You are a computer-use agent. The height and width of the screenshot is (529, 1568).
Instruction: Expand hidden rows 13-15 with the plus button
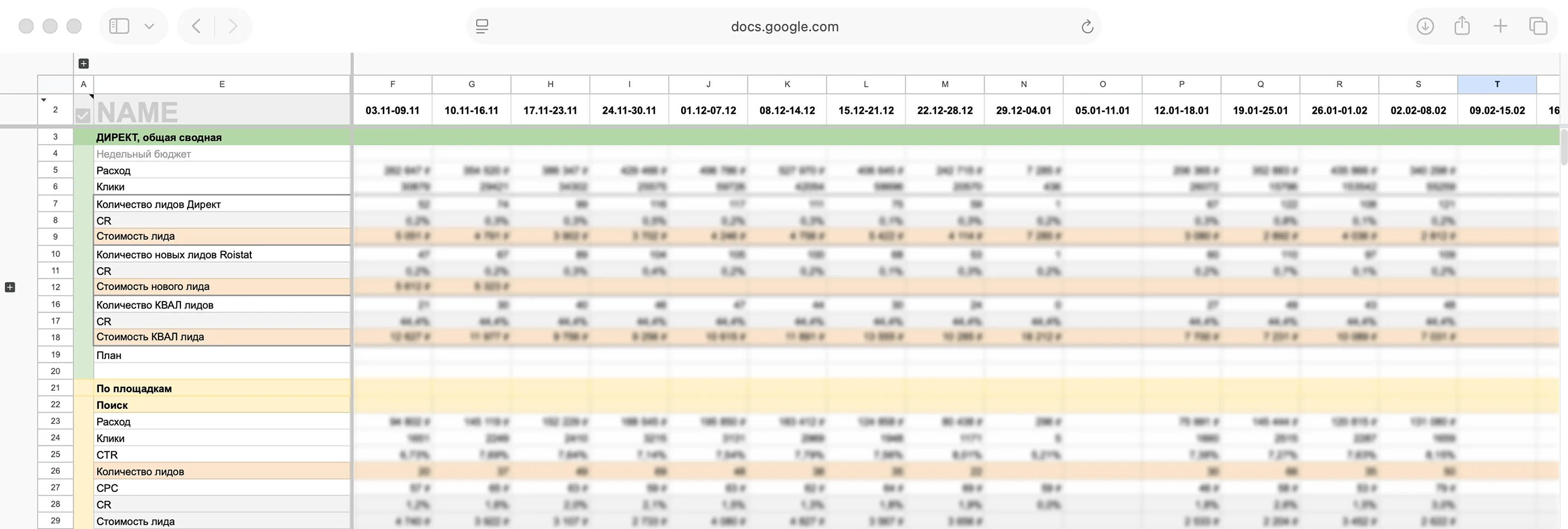(10, 287)
